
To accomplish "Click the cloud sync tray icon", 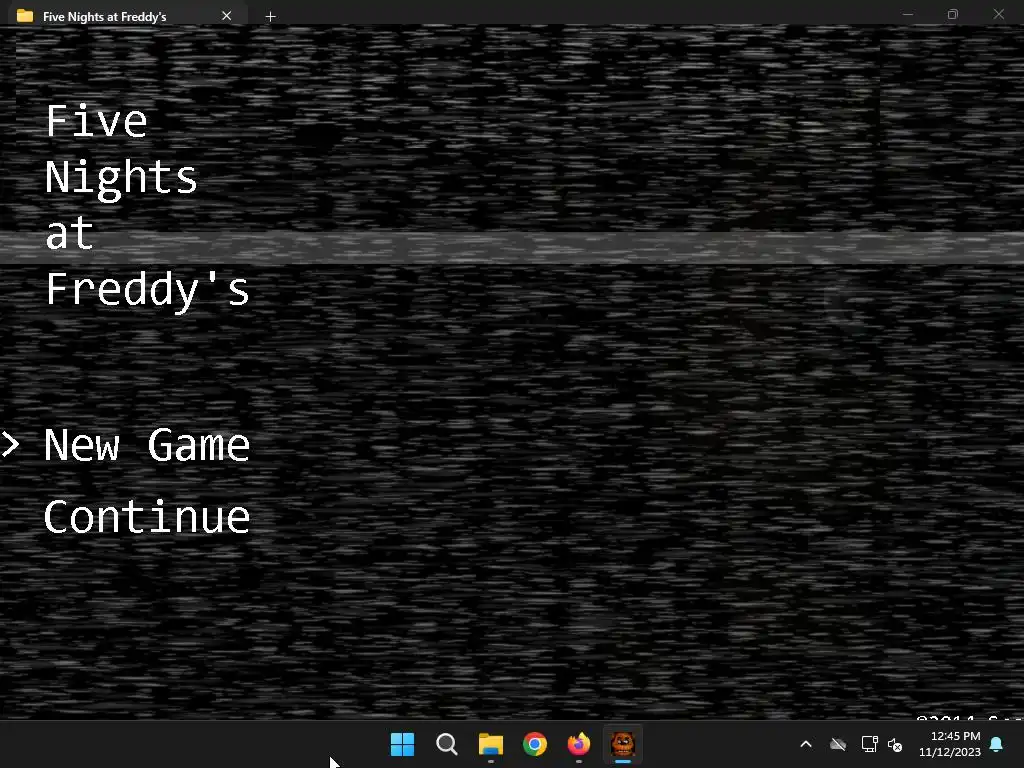I will 838,744.
